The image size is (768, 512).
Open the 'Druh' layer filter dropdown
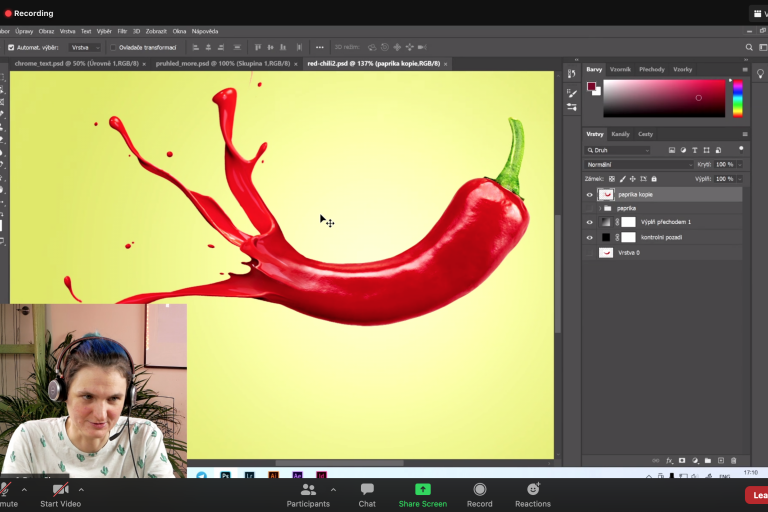coord(618,150)
